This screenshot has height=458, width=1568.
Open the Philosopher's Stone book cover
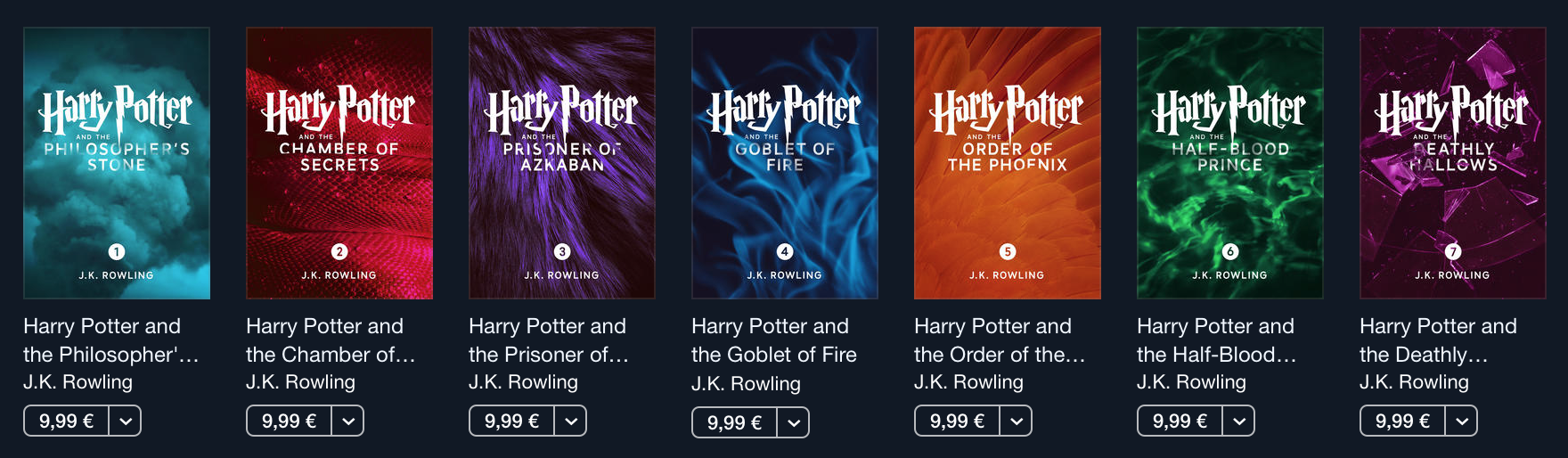point(117,163)
